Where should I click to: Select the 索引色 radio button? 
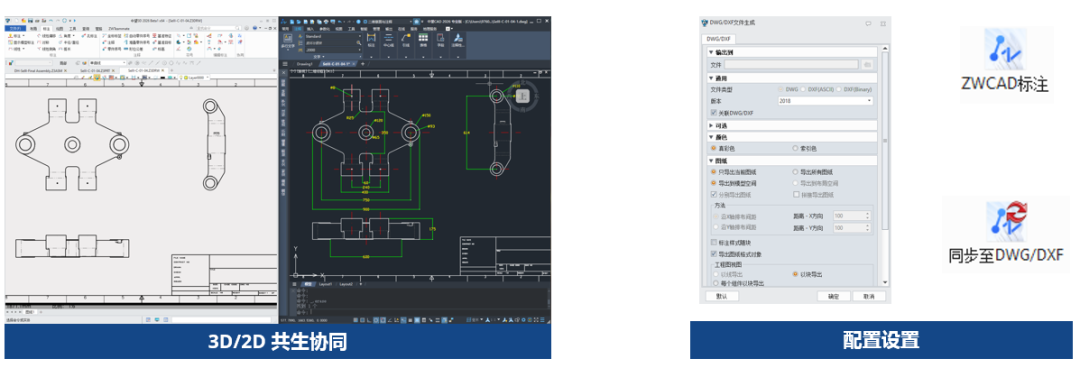point(796,148)
